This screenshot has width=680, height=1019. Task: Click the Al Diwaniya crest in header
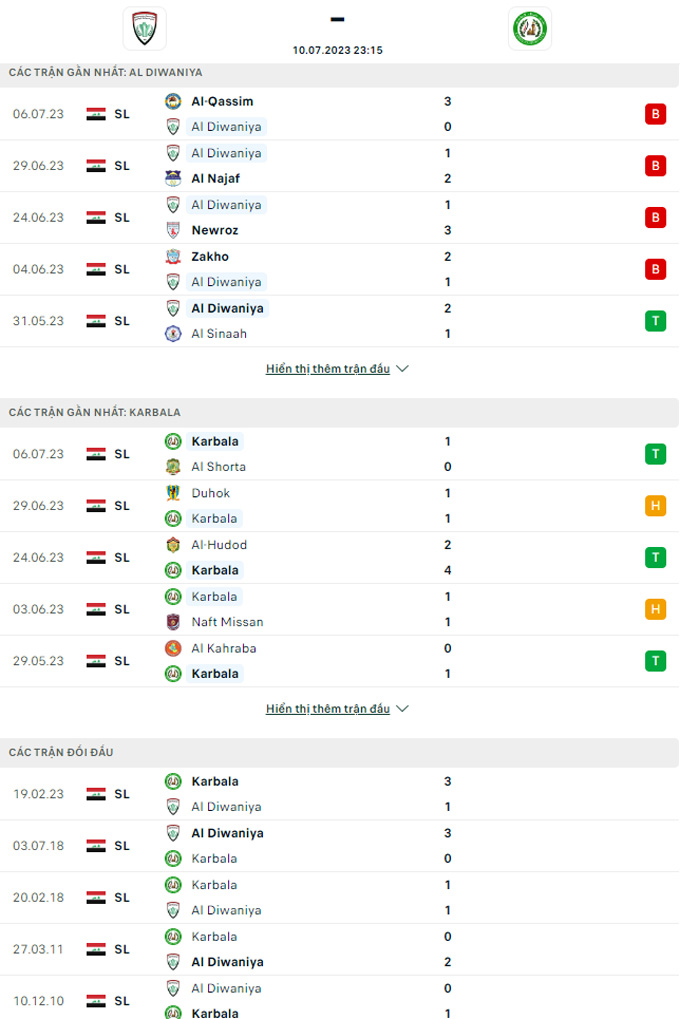pos(144,28)
